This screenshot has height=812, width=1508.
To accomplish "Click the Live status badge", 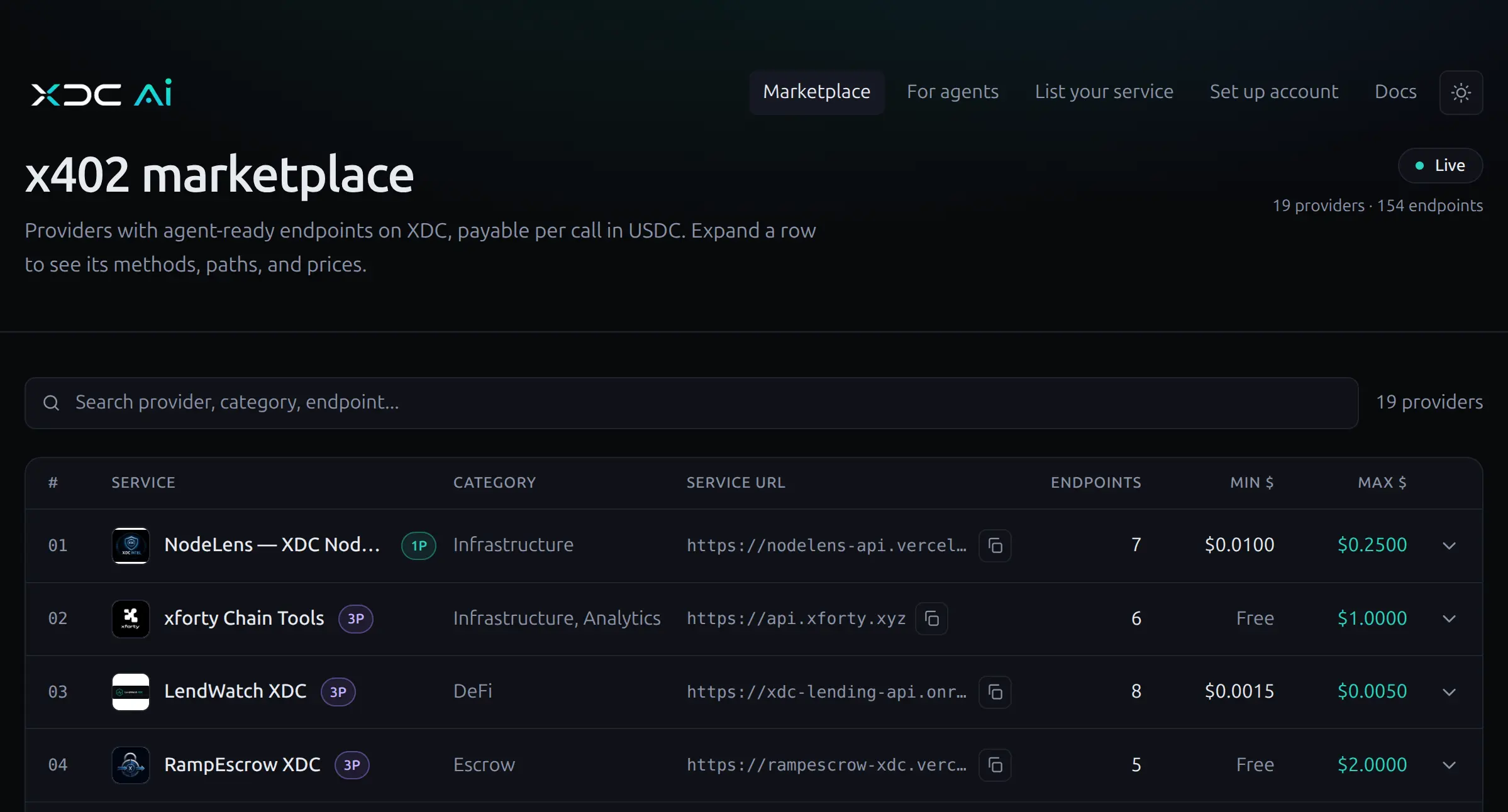I will click(1440, 165).
